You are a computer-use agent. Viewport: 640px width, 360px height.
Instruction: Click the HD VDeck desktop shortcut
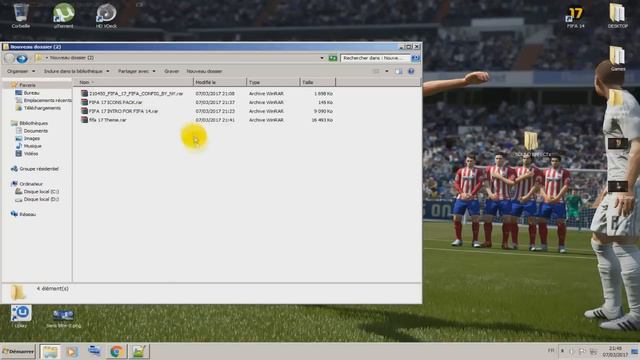tap(106, 15)
